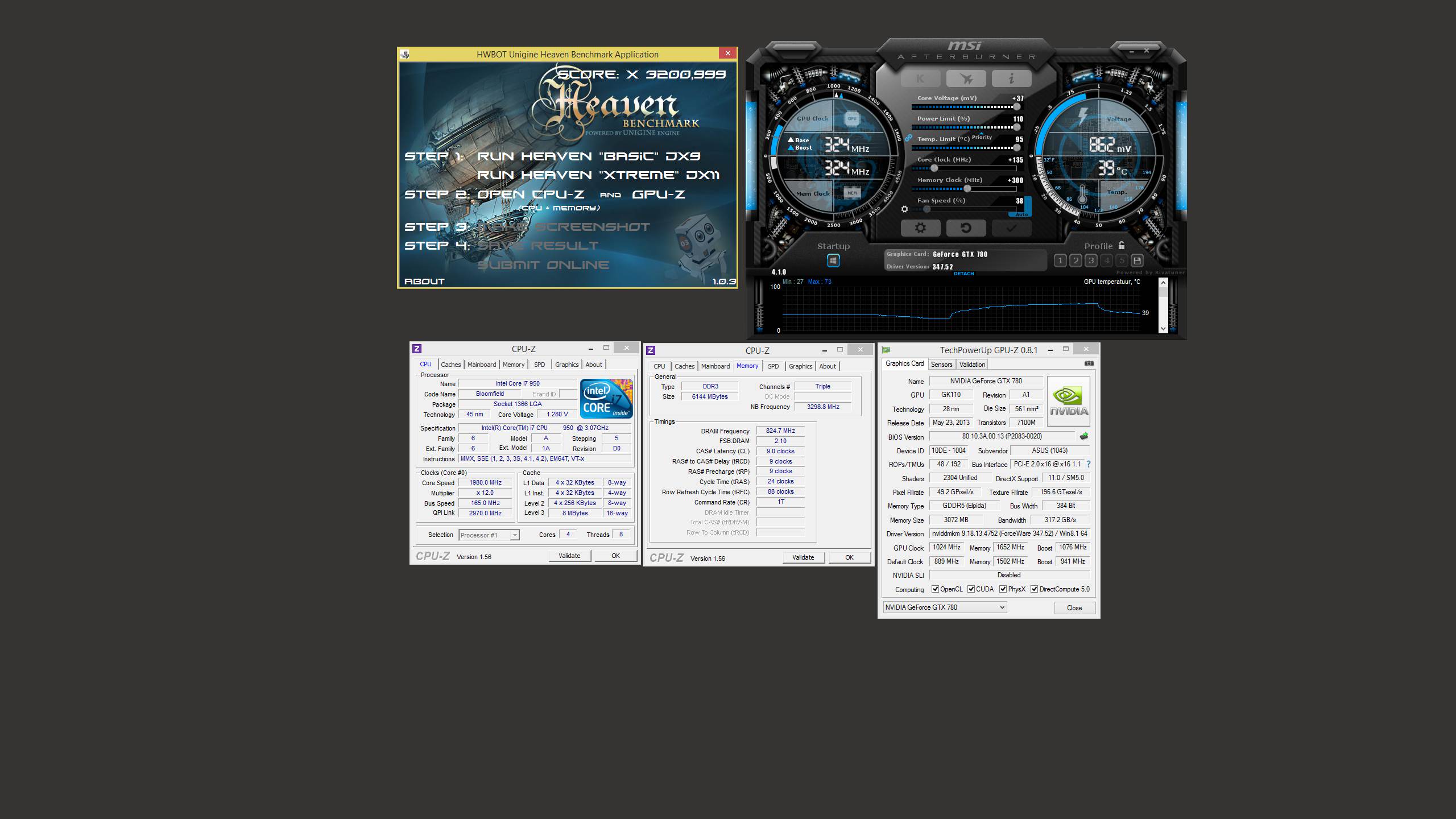Screen dimensions: 1456x819
Task: Select Afterburner profile slot 5
Action: (x=1122, y=260)
